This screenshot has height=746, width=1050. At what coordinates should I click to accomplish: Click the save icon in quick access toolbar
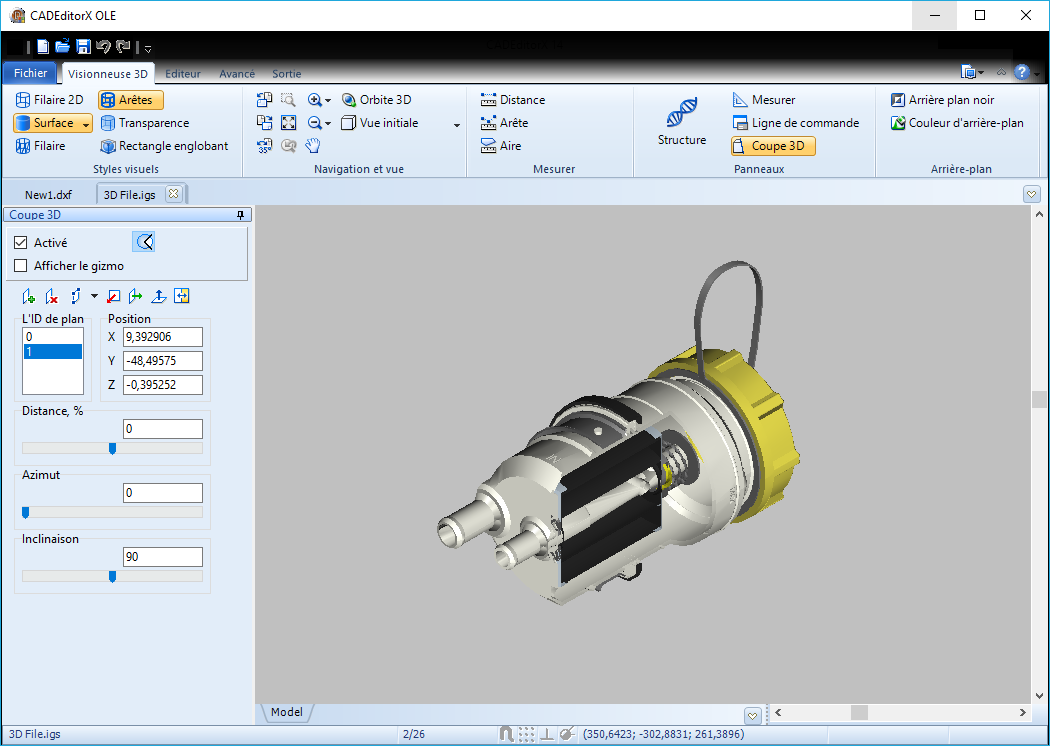point(83,46)
